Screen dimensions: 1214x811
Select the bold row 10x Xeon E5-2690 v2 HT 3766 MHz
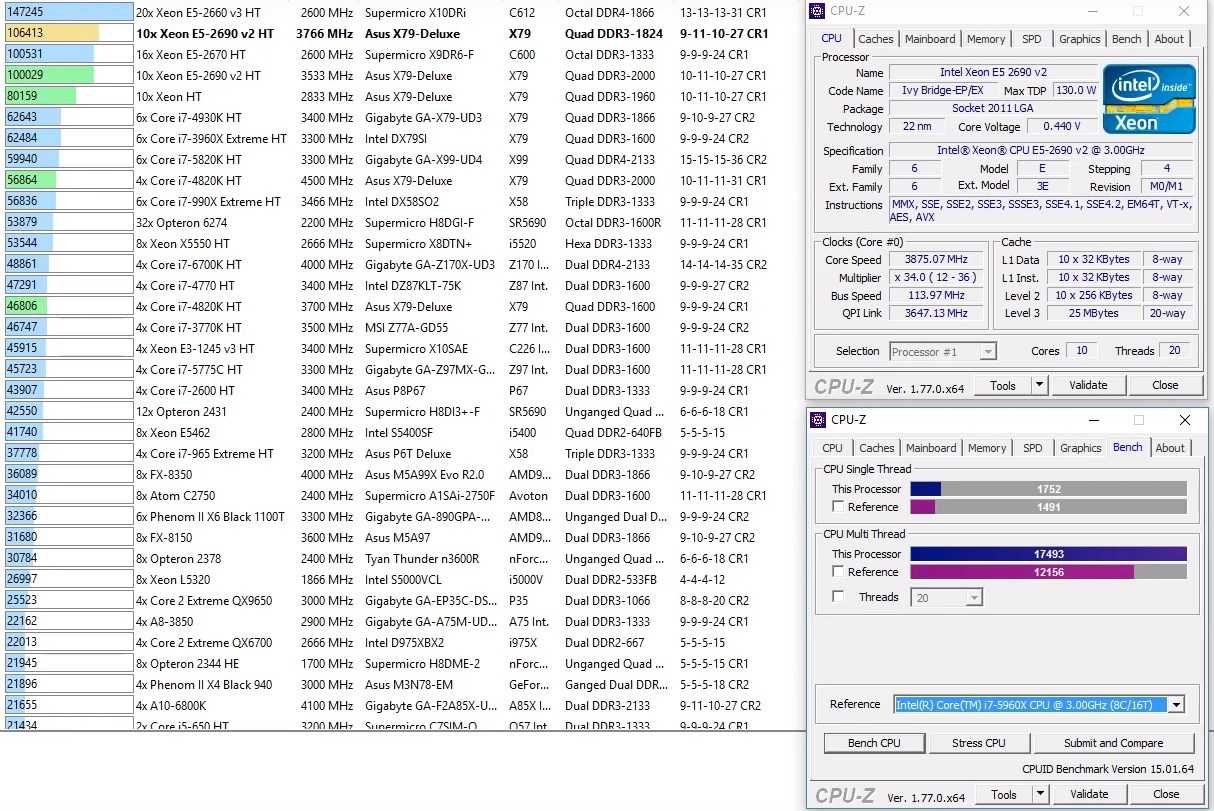[400, 33]
